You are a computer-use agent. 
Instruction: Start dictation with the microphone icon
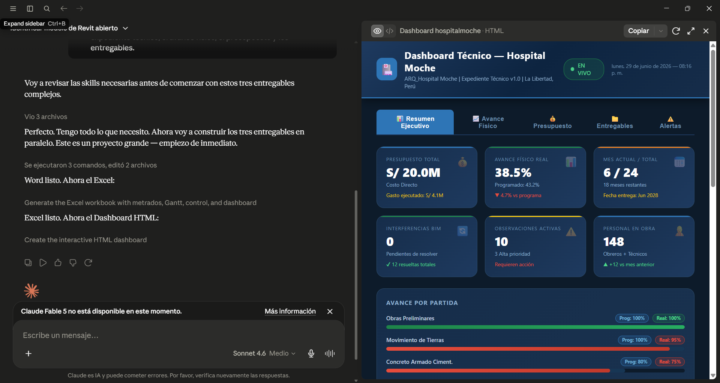[311, 353]
